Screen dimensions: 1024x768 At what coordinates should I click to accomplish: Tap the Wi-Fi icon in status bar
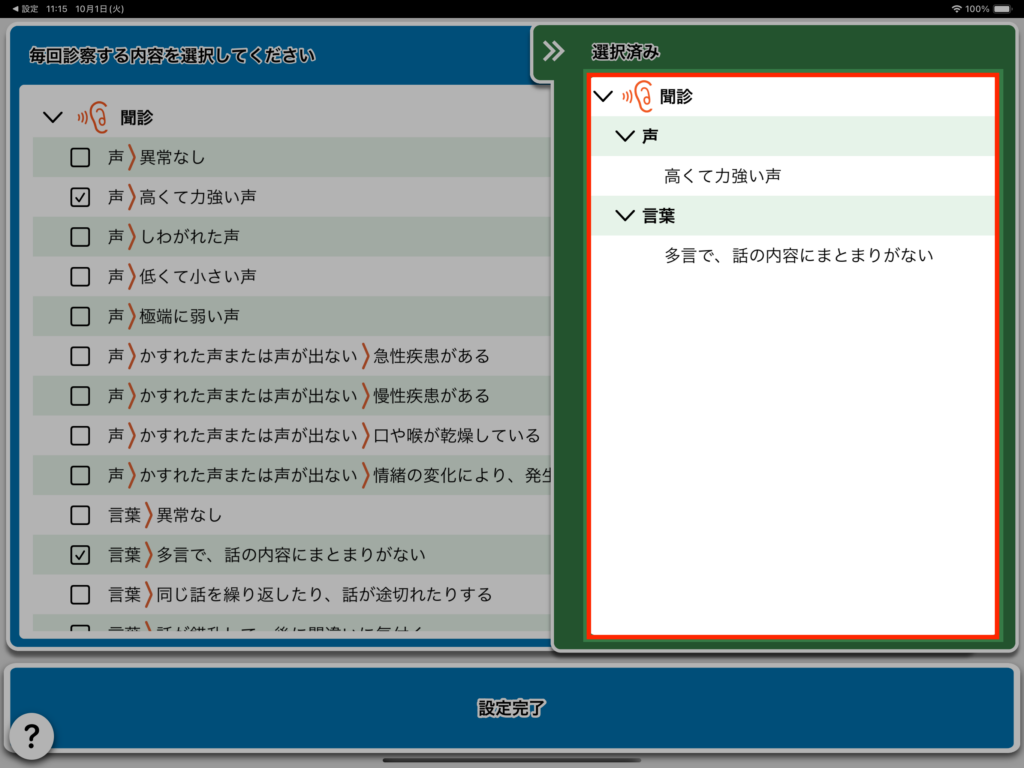tap(956, 8)
